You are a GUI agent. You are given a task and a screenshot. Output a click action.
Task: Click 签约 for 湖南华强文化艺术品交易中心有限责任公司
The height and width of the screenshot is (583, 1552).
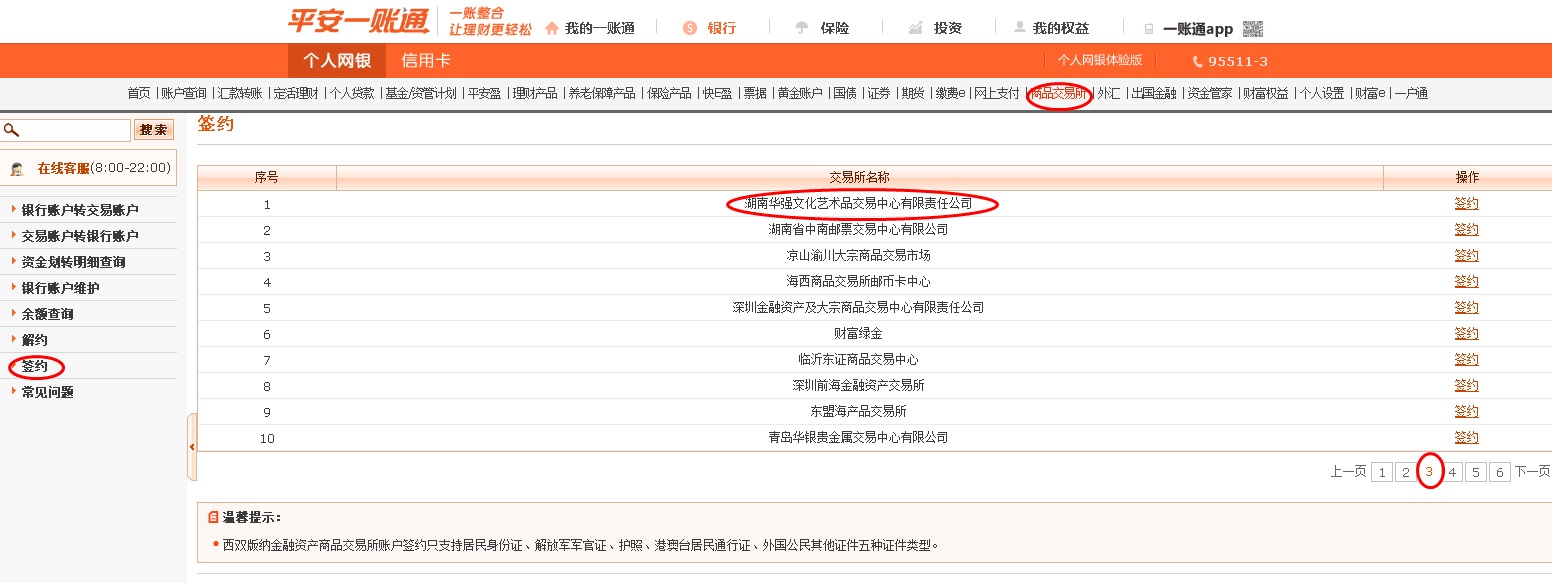(x=1466, y=203)
